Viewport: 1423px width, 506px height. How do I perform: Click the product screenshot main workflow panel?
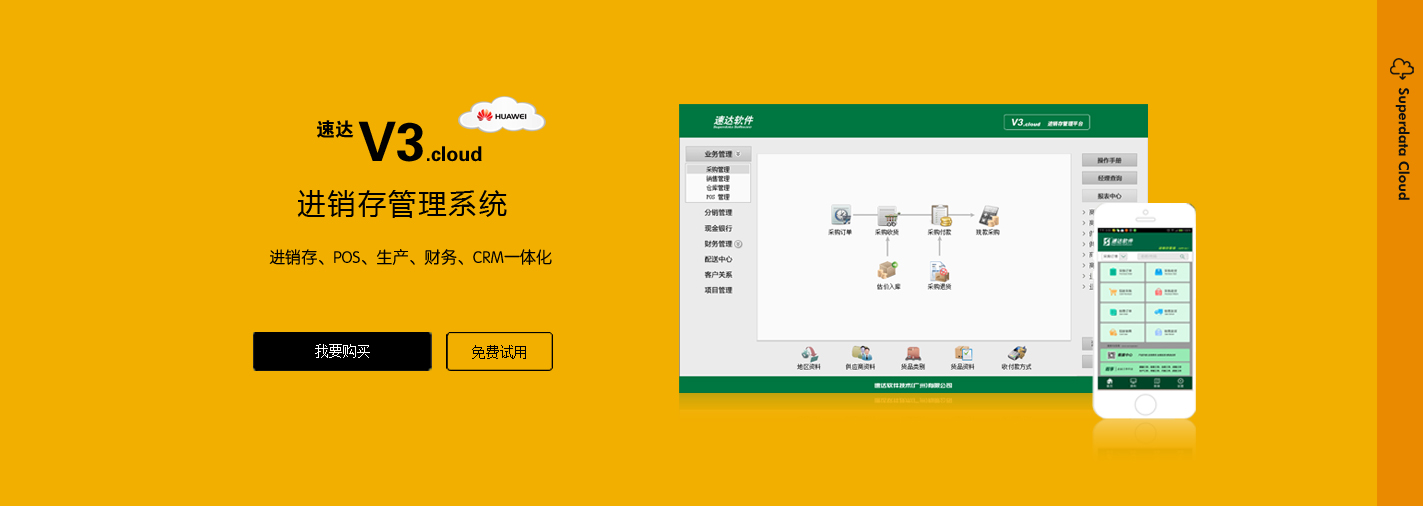click(913, 247)
